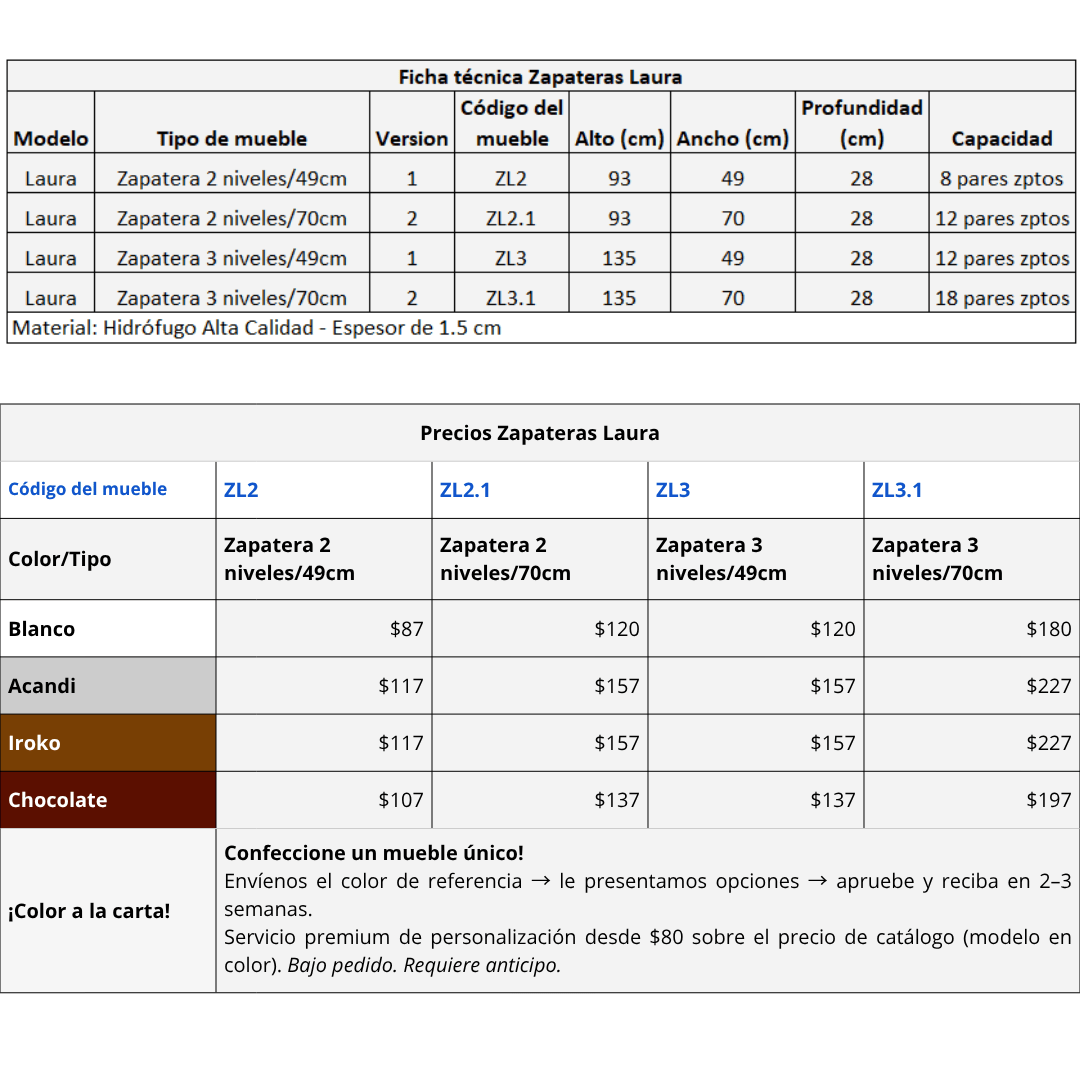Click the $107 Chocolate ZL2 price cell

click(400, 800)
